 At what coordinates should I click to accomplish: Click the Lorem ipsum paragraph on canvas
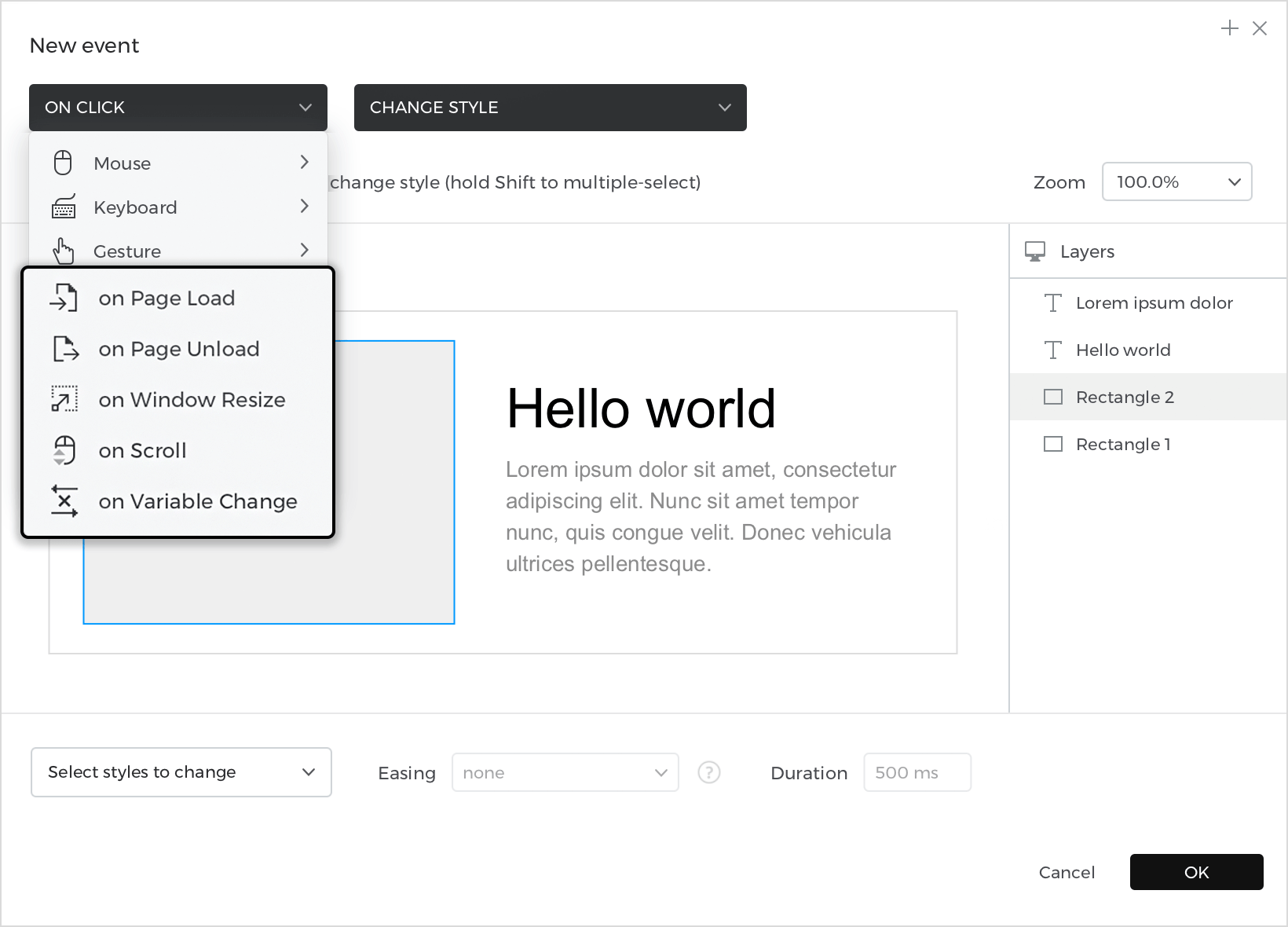click(x=701, y=517)
